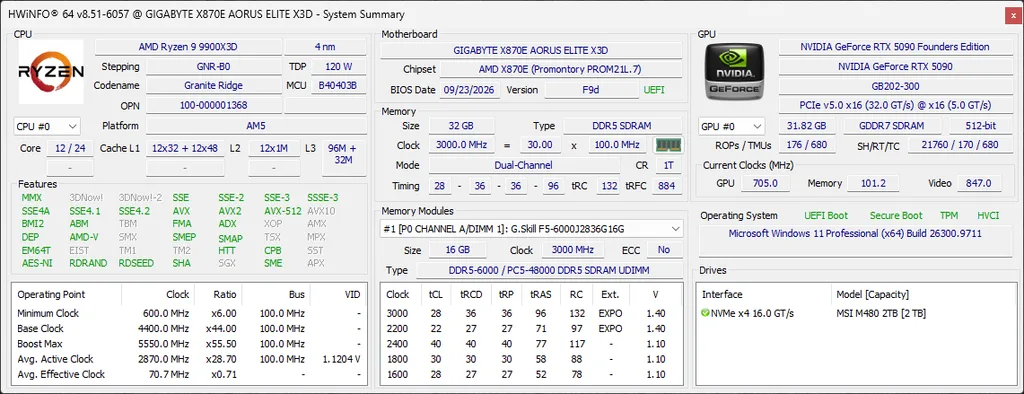Click the AMD-V feature label
The width and height of the screenshot is (1024, 394).
84,237
